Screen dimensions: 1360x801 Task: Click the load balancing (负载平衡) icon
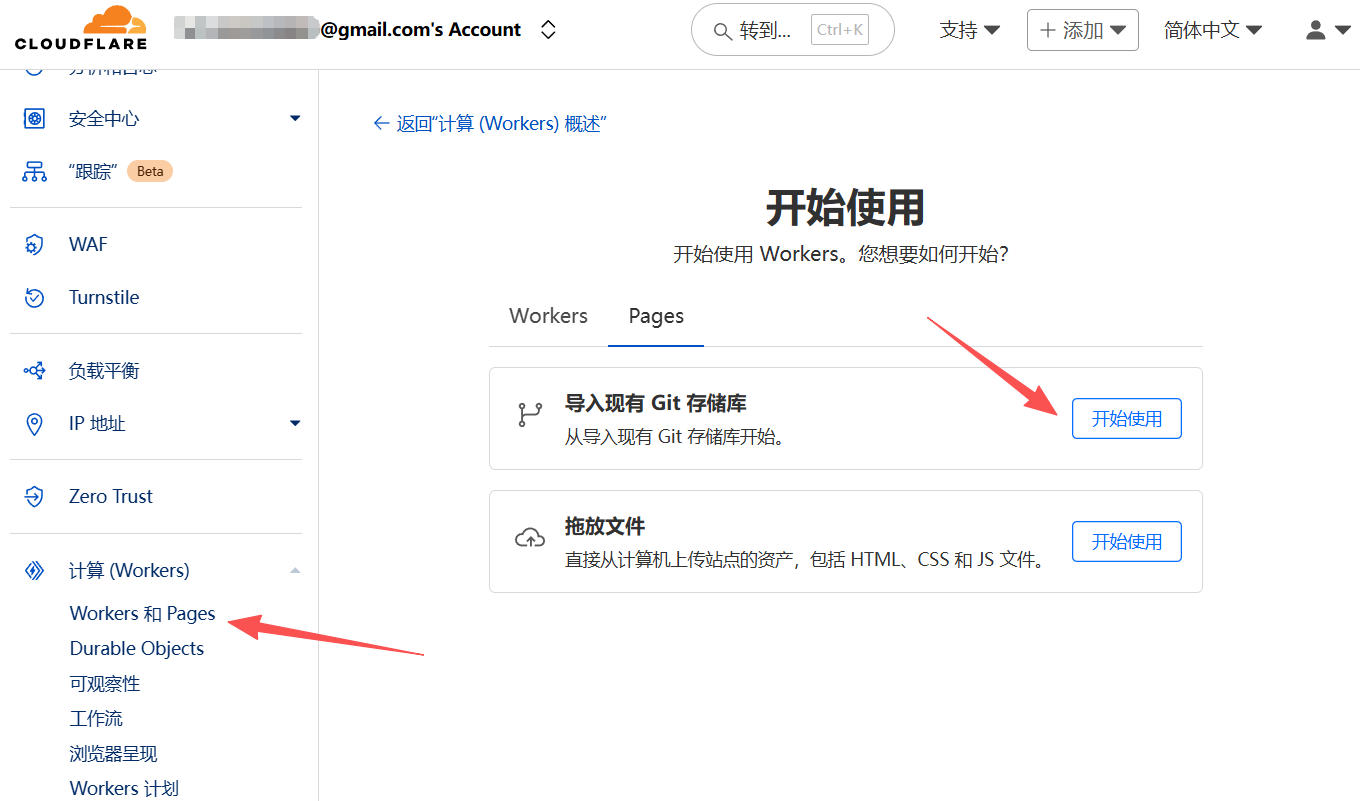35,371
